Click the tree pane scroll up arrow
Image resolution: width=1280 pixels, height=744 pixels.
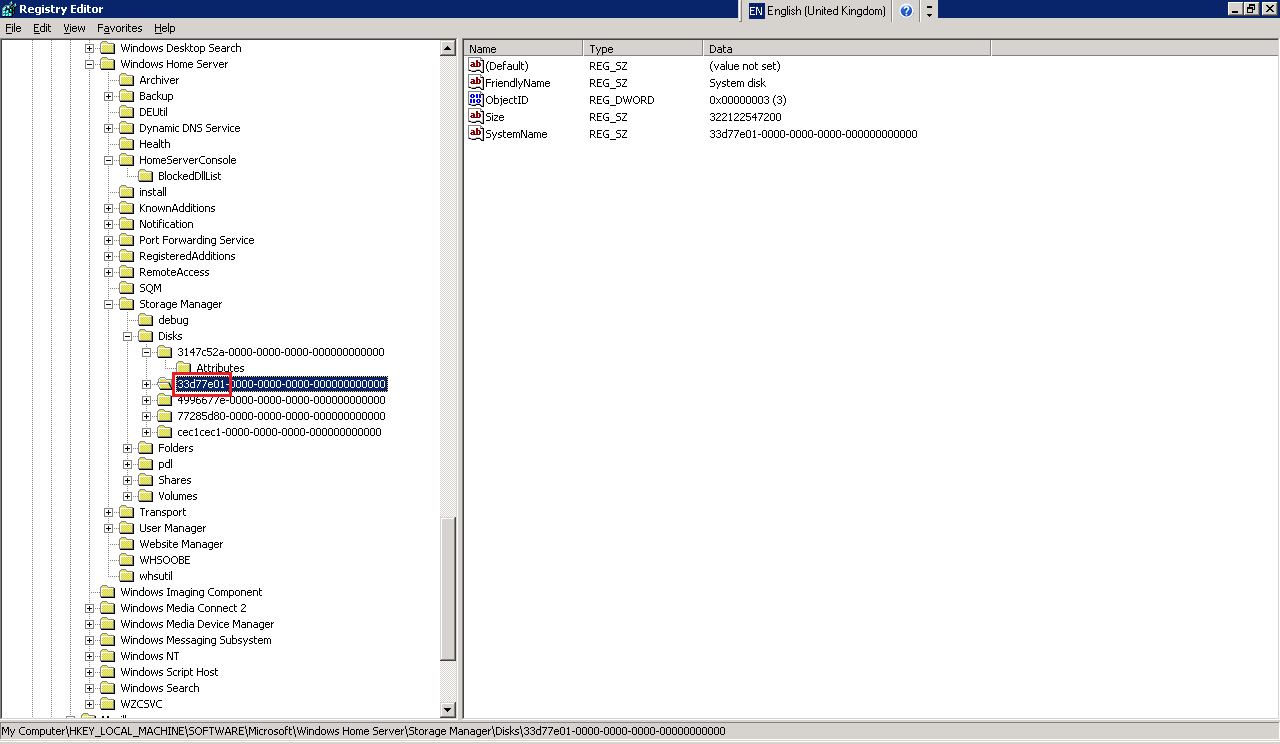(448, 48)
